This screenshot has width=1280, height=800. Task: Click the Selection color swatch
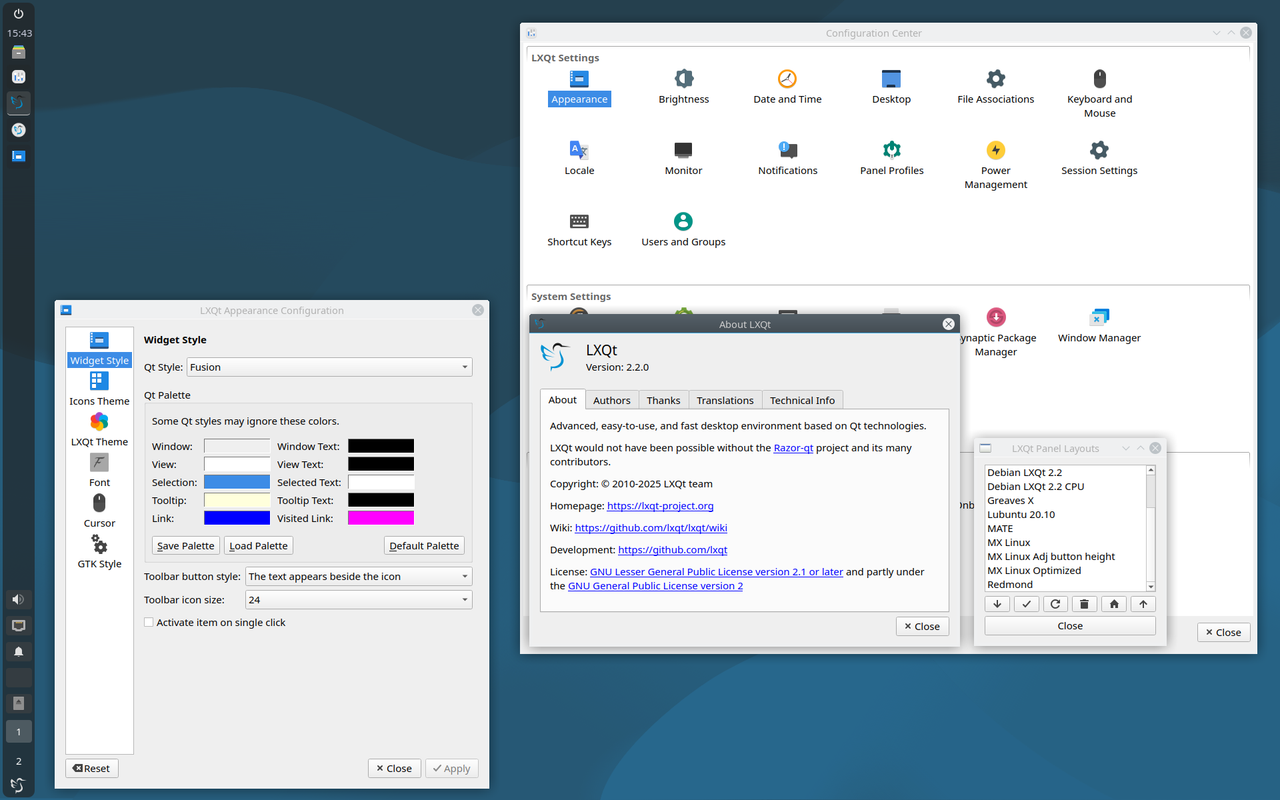pos(237,482)
